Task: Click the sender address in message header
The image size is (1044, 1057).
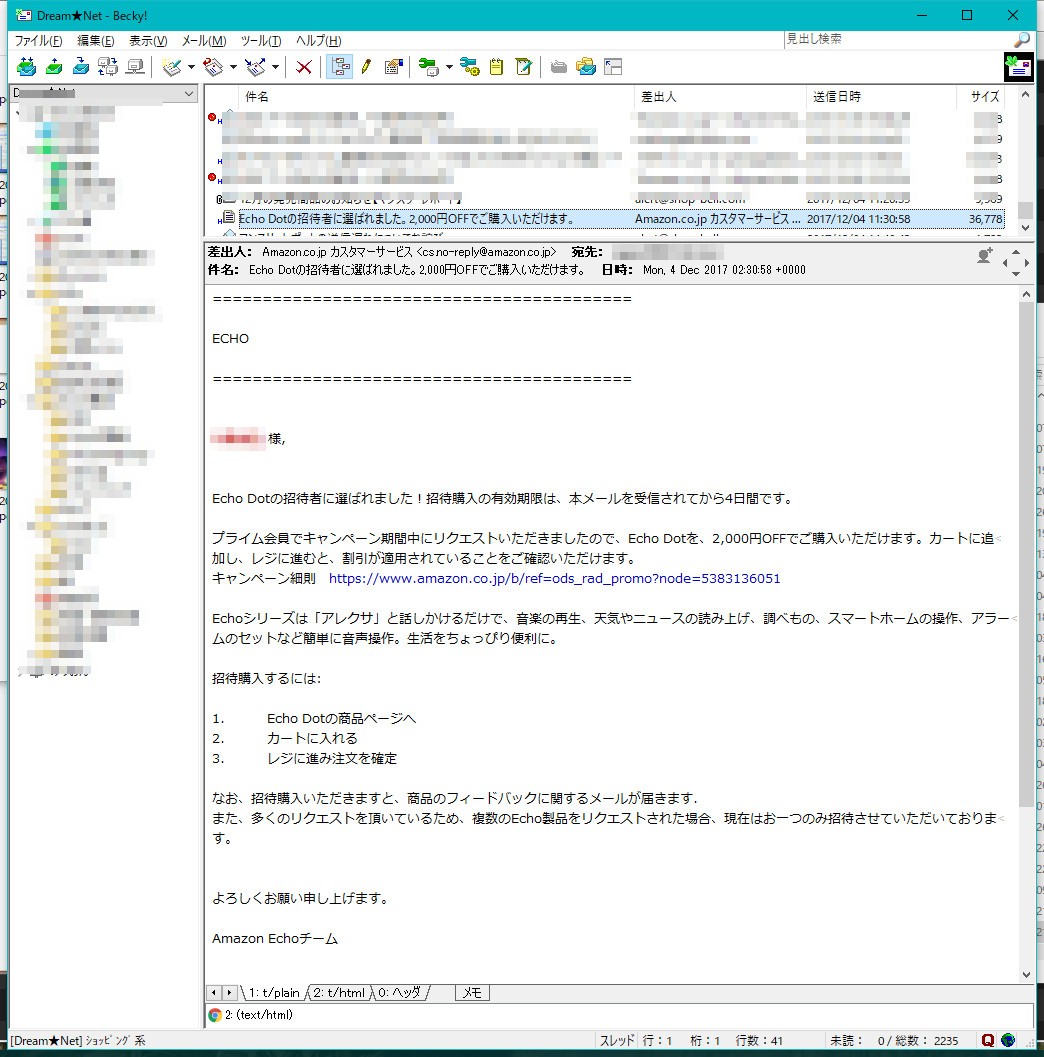Action: [x=409, y=252]
